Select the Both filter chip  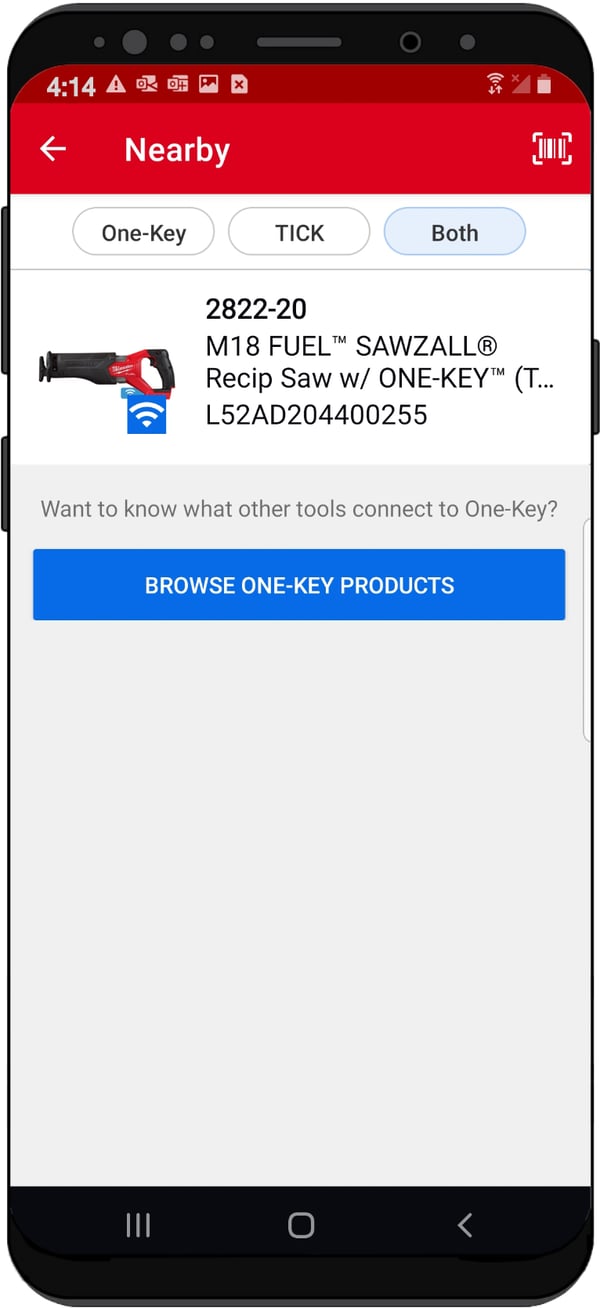click(454, 233)
